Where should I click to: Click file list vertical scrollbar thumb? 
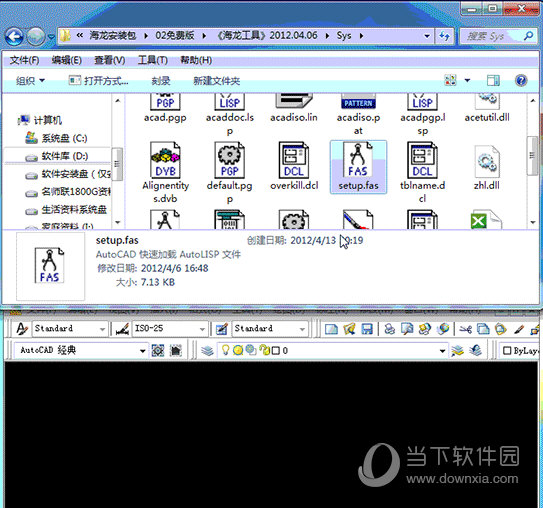click(532, 156)
